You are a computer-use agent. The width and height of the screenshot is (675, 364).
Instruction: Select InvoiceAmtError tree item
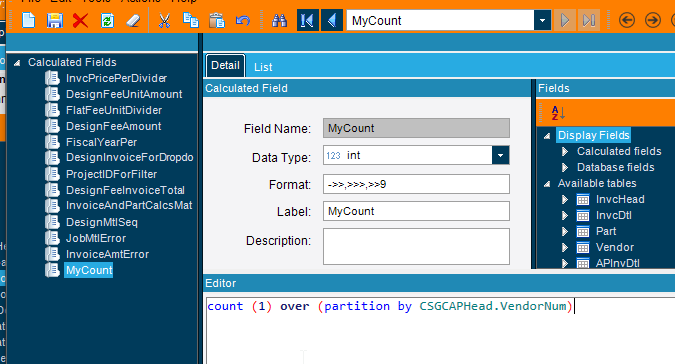(107, 254)
